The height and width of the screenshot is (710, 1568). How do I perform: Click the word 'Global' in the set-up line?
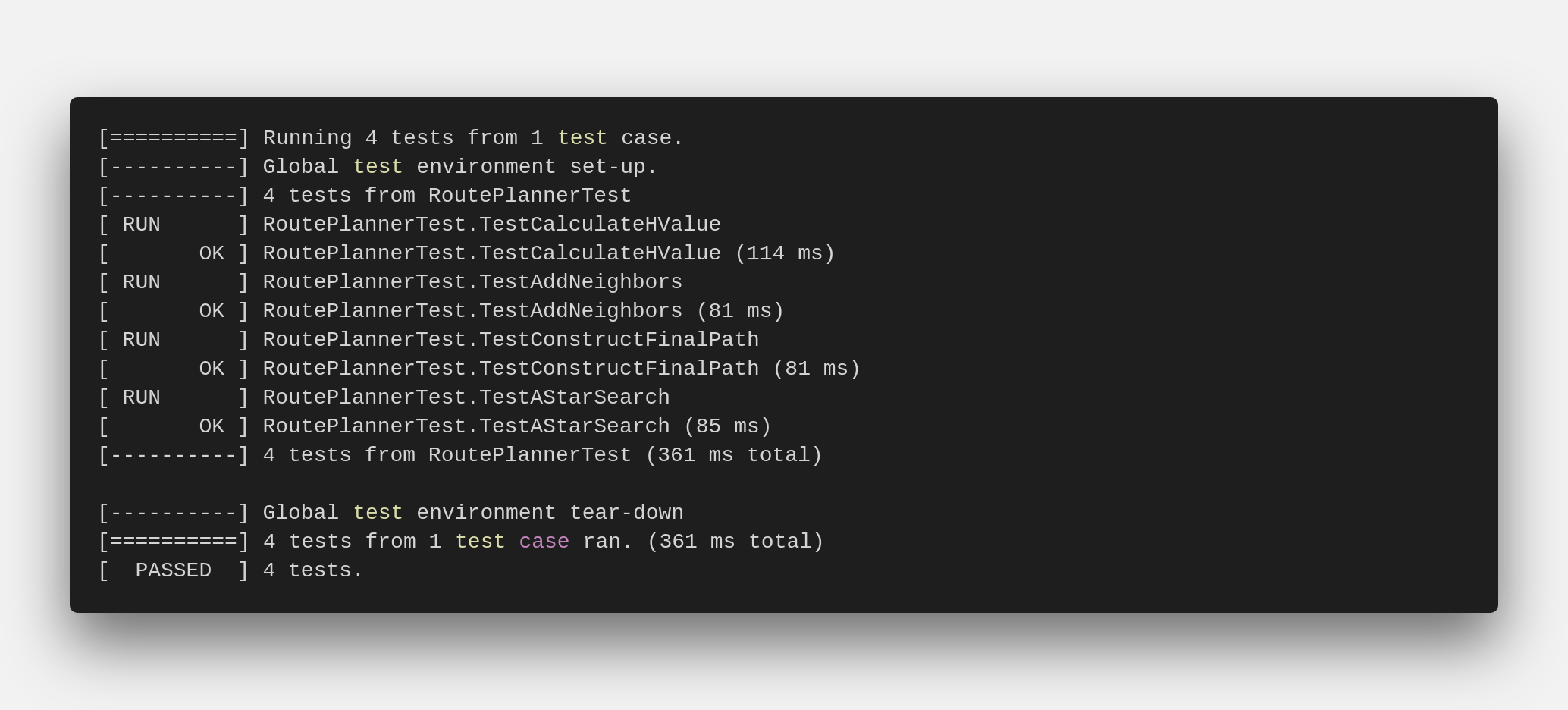point(300,167)
